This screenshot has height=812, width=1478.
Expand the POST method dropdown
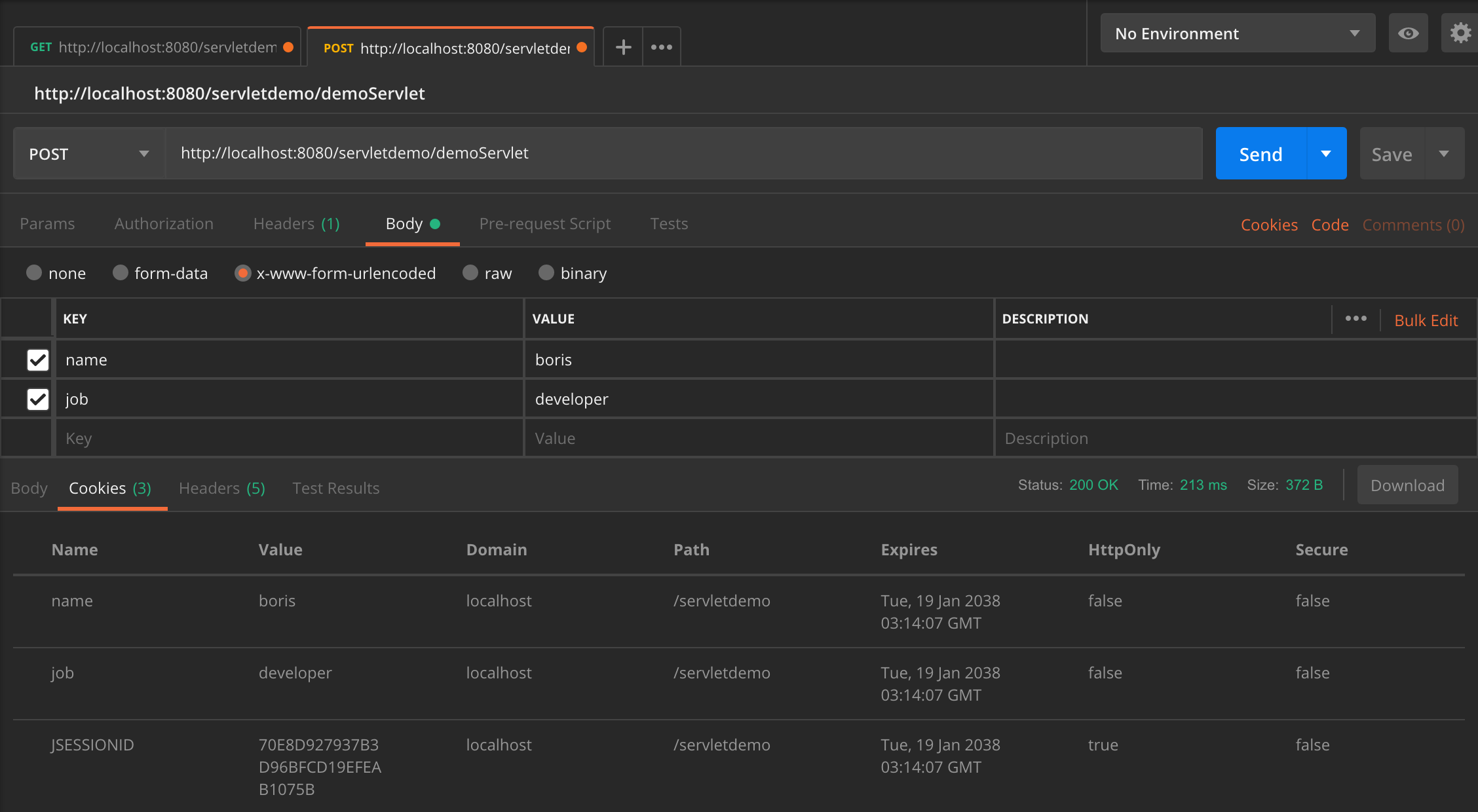[88, 154]
